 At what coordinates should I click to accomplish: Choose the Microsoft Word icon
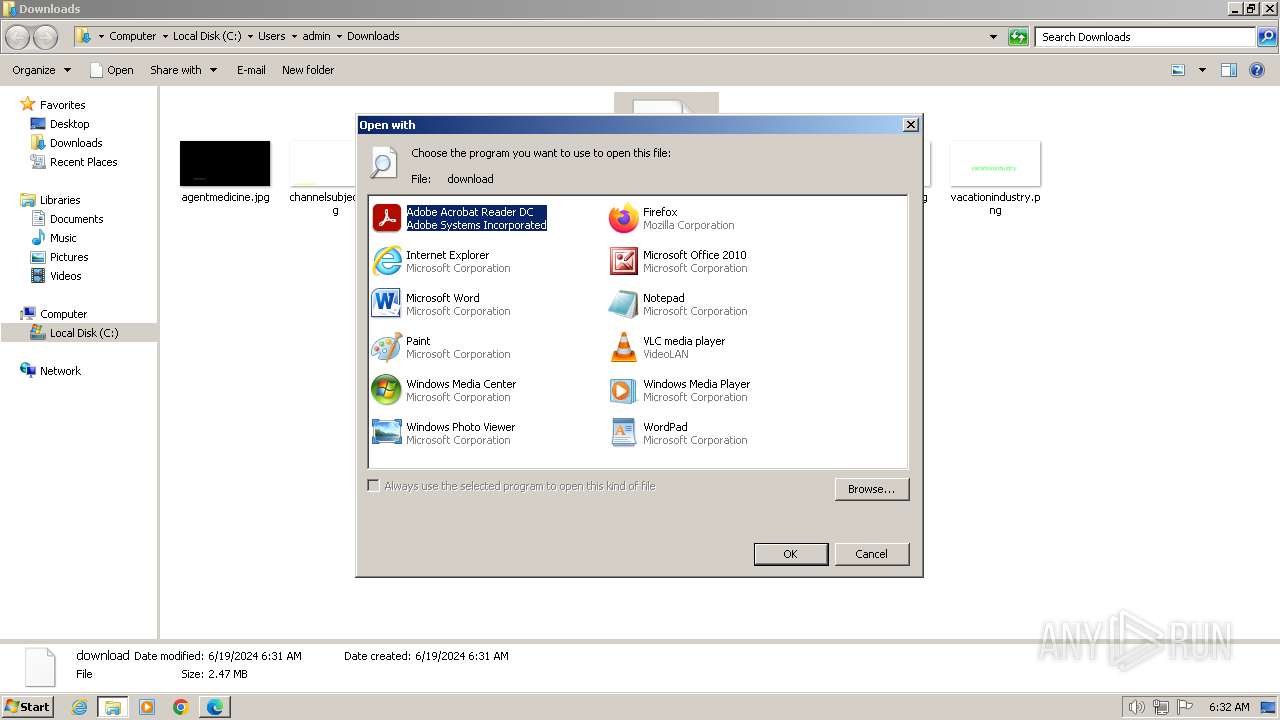386,304
